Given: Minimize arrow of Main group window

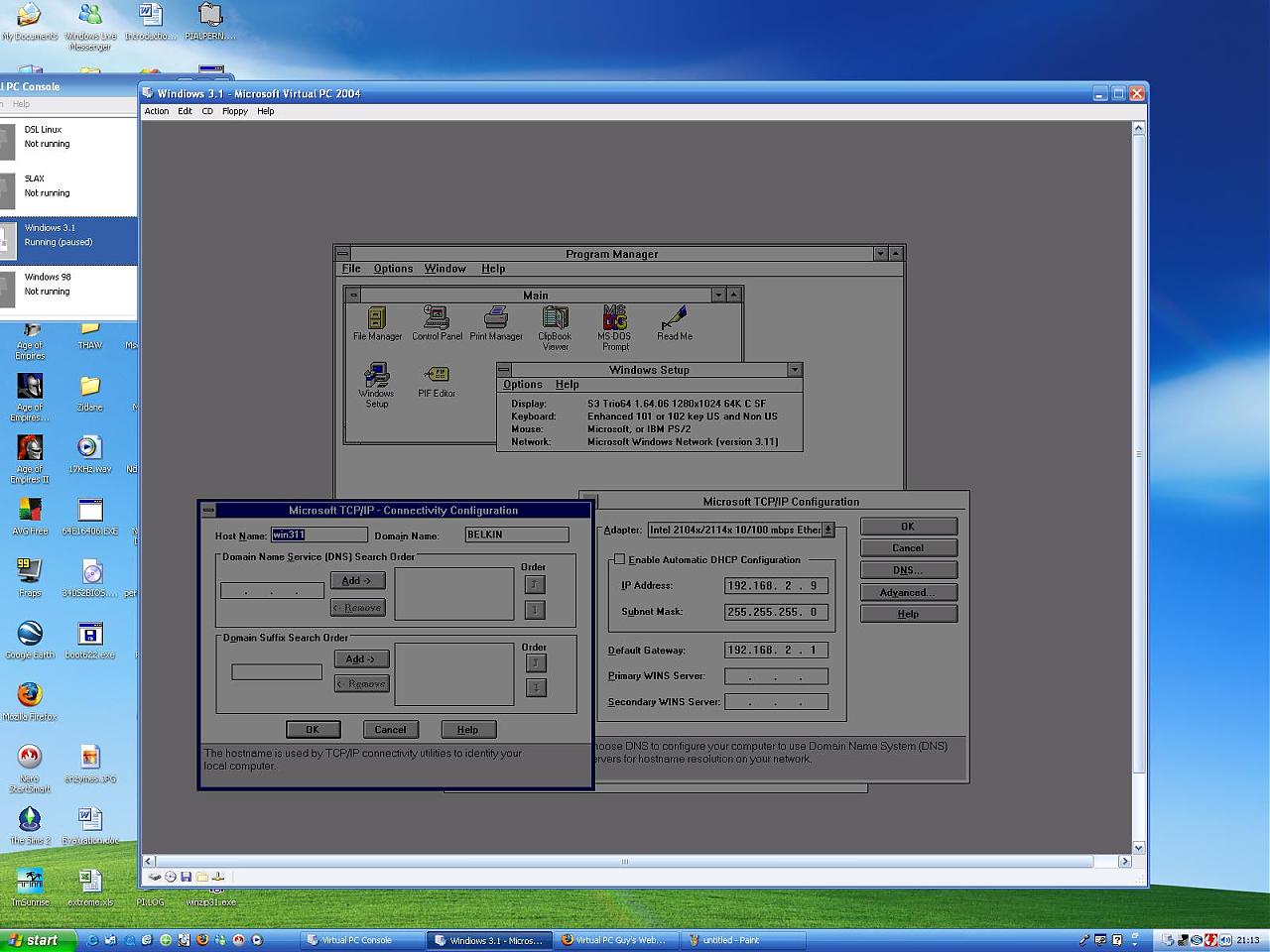Looking at the screenshot, I should tap(718, 295).
